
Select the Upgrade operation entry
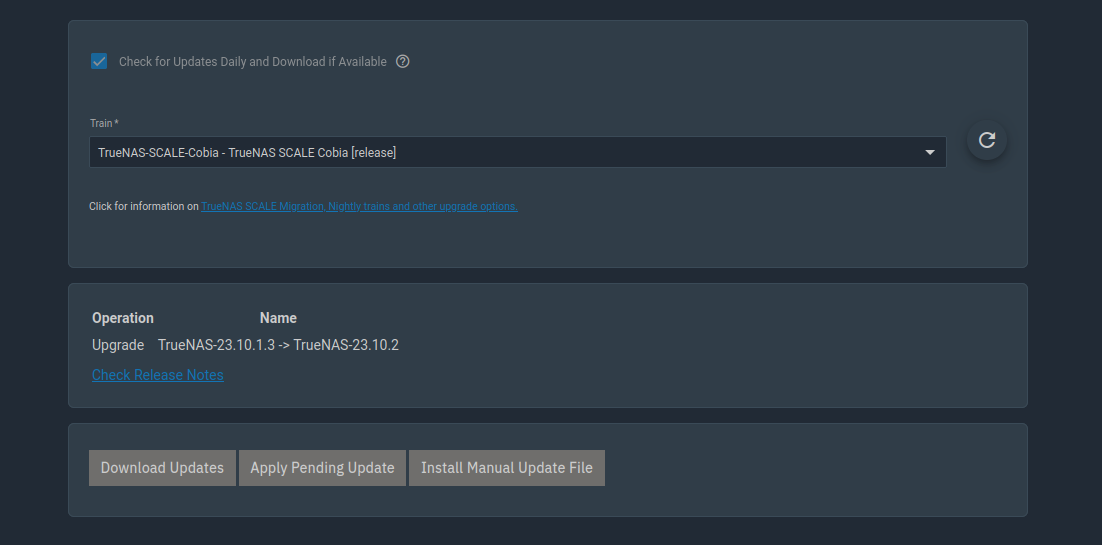point(118,345)
